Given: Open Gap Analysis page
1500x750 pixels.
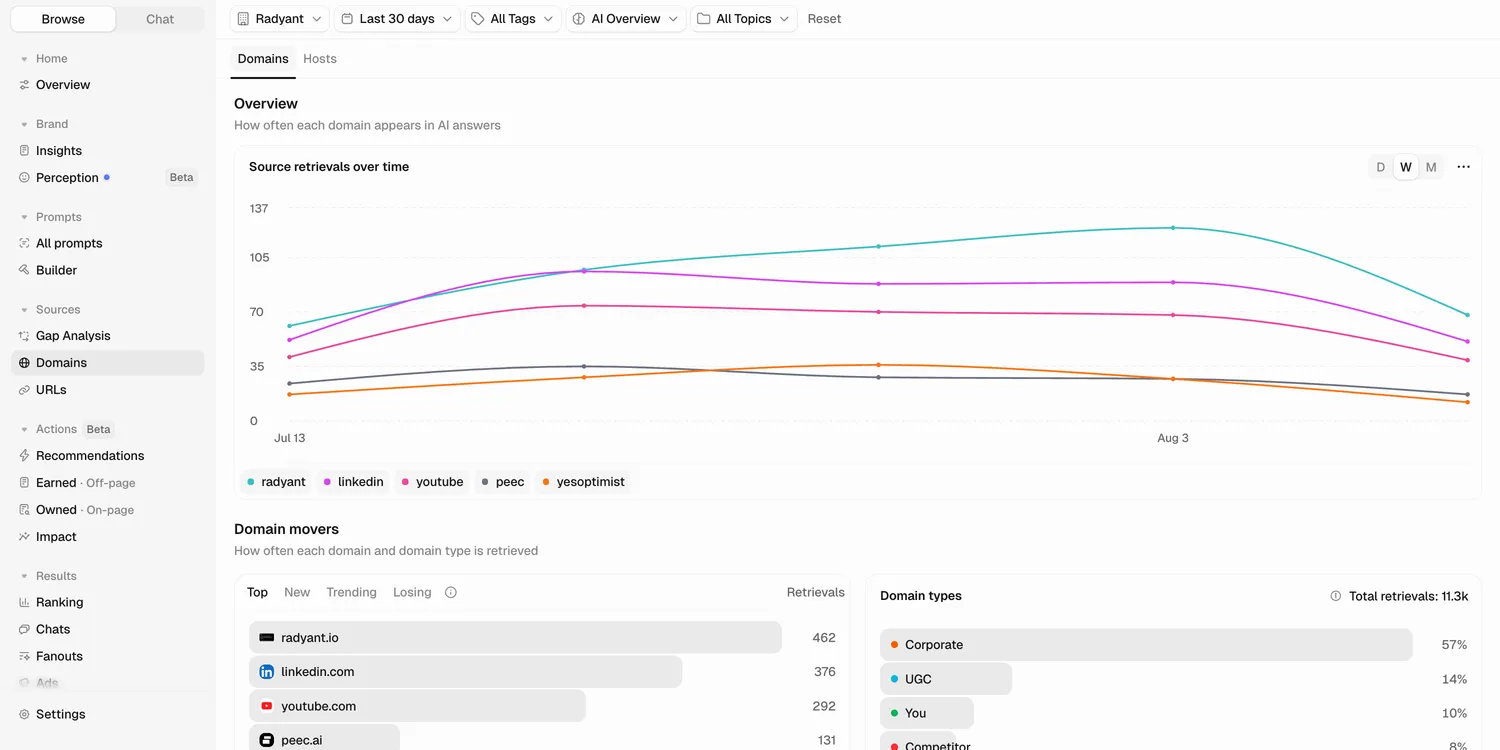Looking at the screenshot, I should coord(73,336).
